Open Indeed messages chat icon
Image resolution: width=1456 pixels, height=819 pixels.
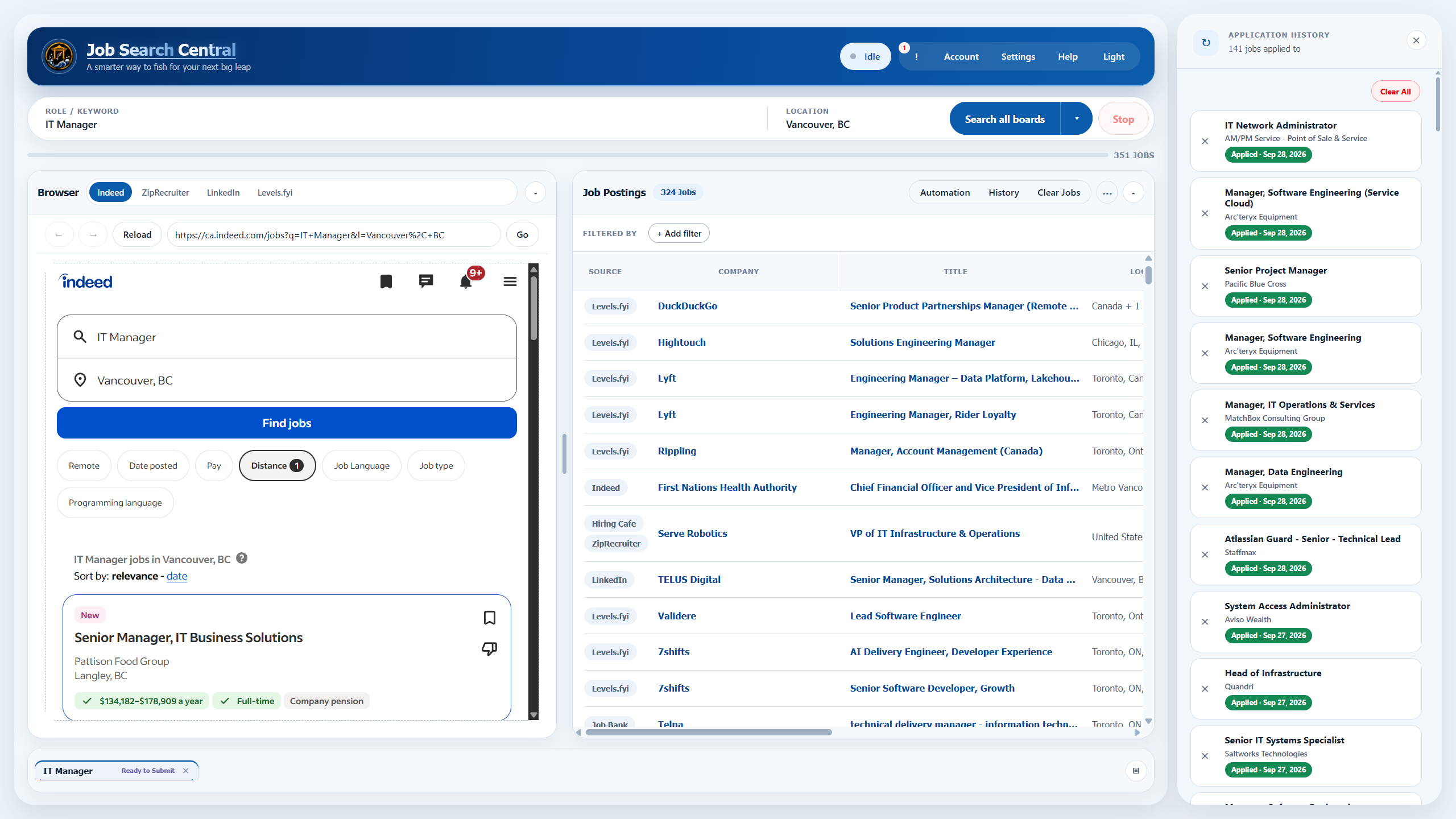[x=426, y=282]
